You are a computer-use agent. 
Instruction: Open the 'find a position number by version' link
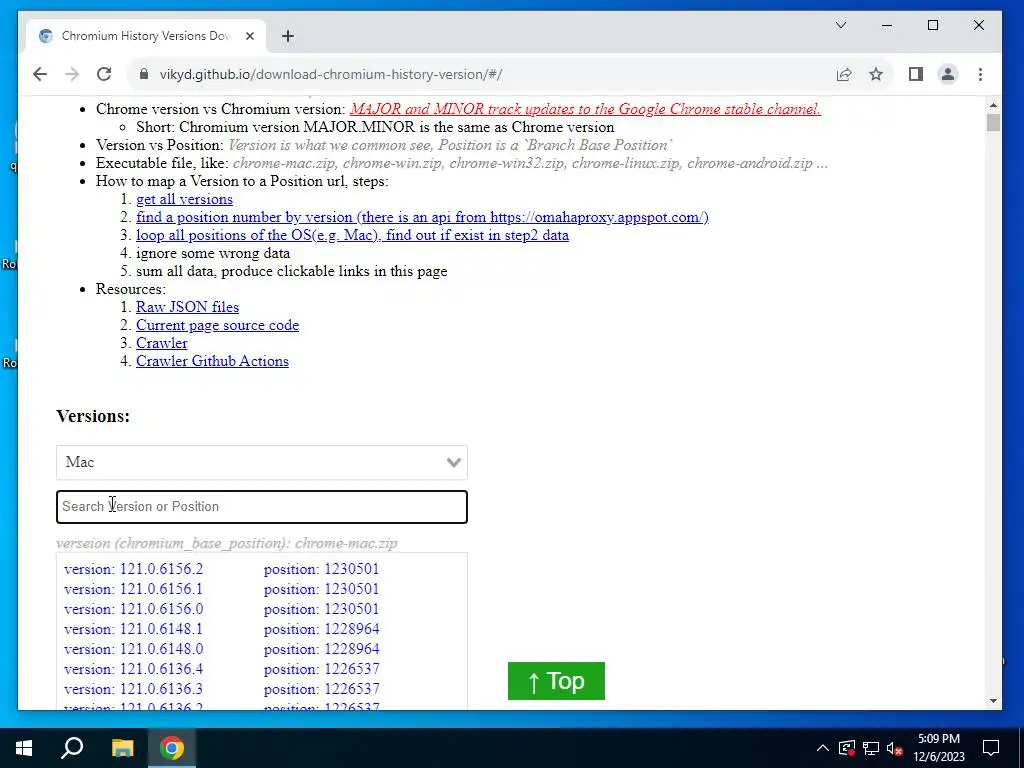[x=423, y=217]
